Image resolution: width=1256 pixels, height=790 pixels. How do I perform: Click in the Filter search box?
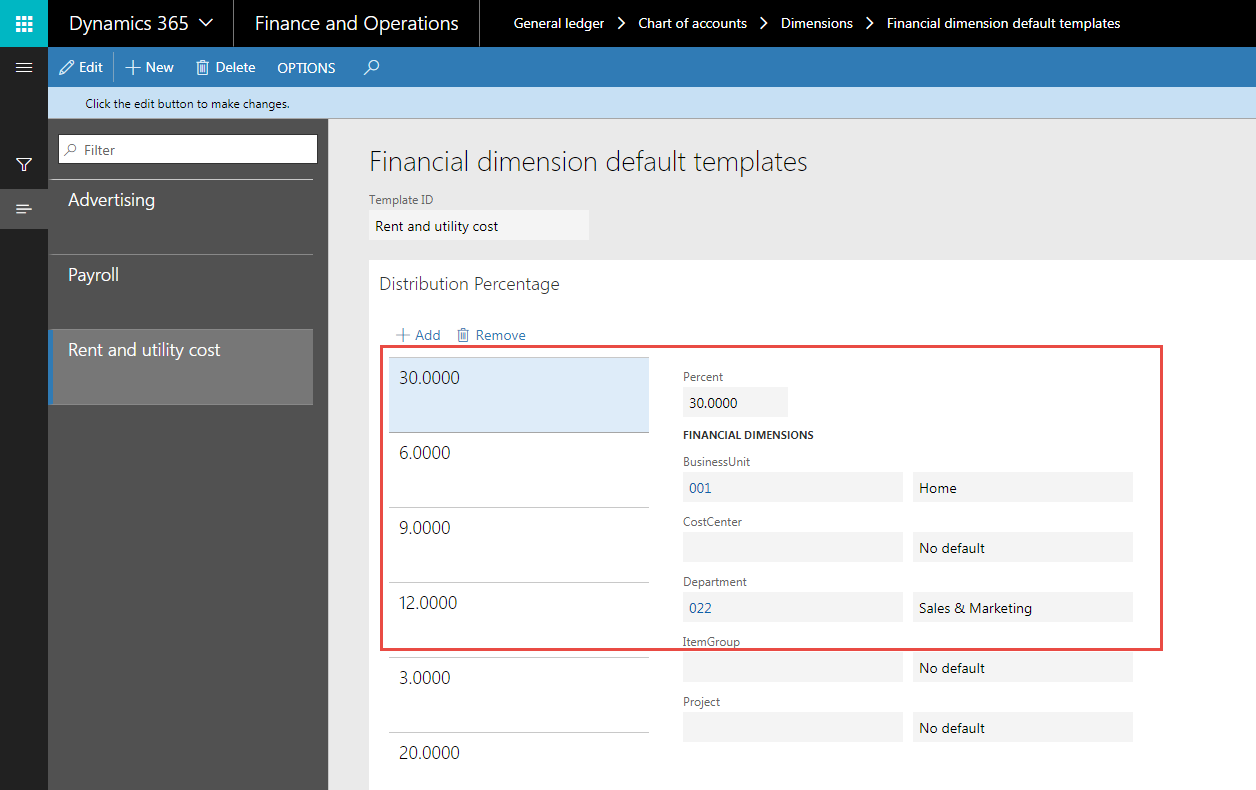pyautogui.click(x=188, y=150)
